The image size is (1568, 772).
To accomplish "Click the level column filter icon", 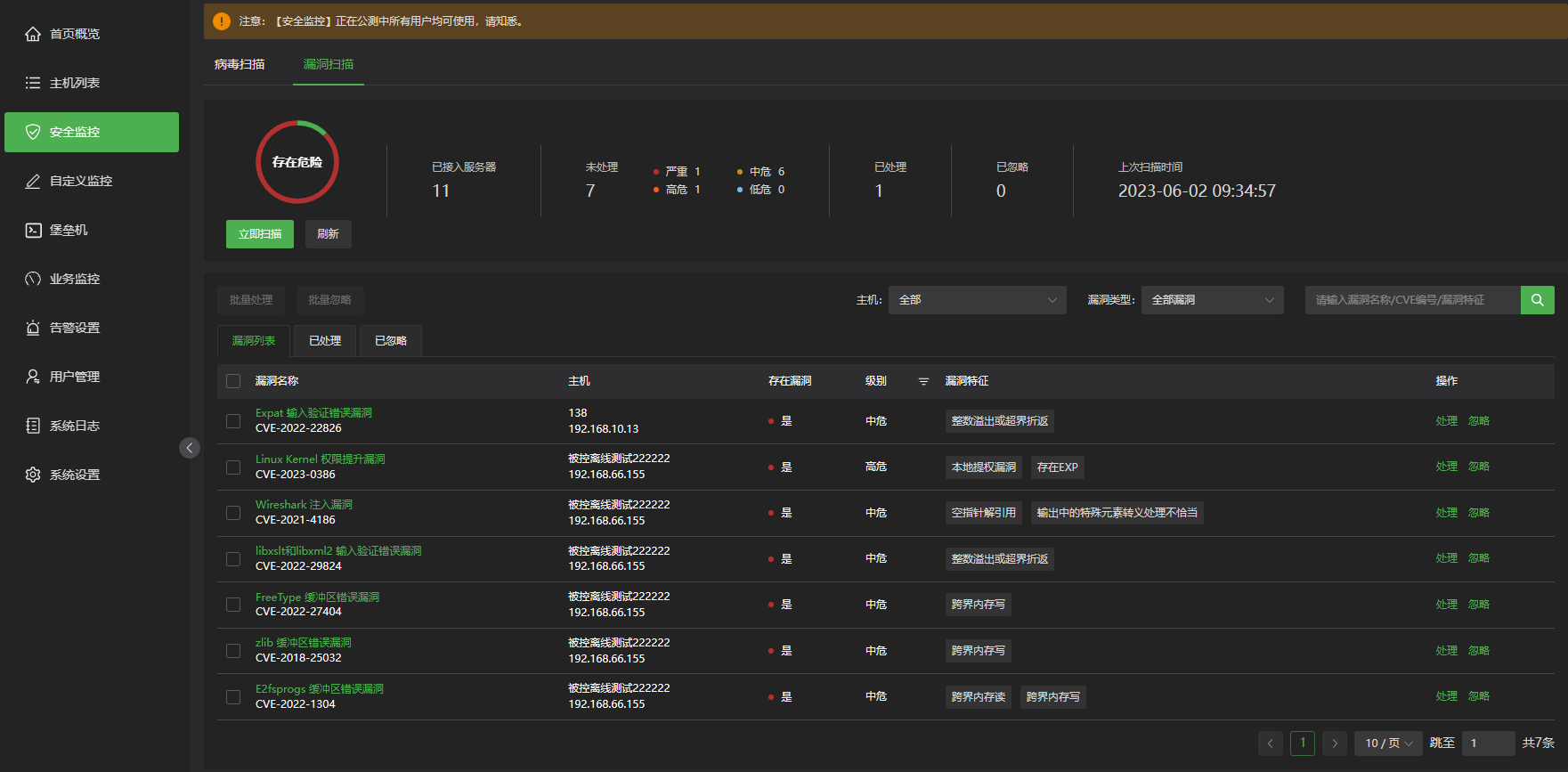I will point(923,381).
